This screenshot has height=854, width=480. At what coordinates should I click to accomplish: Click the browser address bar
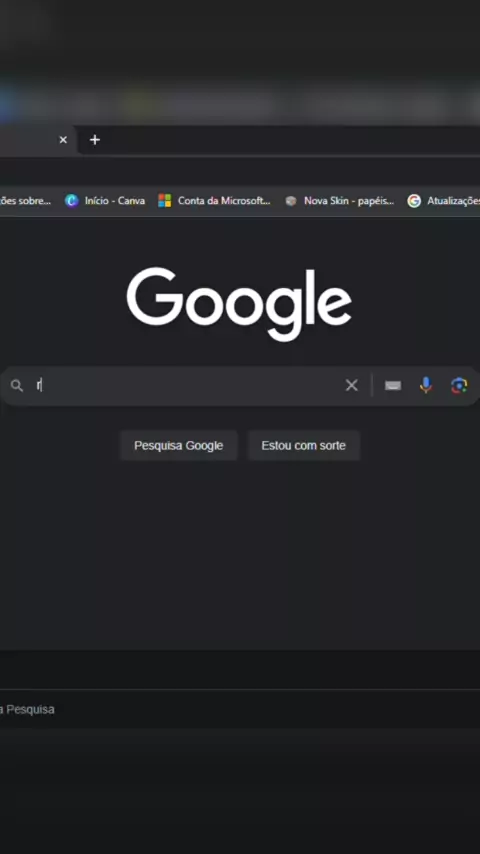coord(240,170)
